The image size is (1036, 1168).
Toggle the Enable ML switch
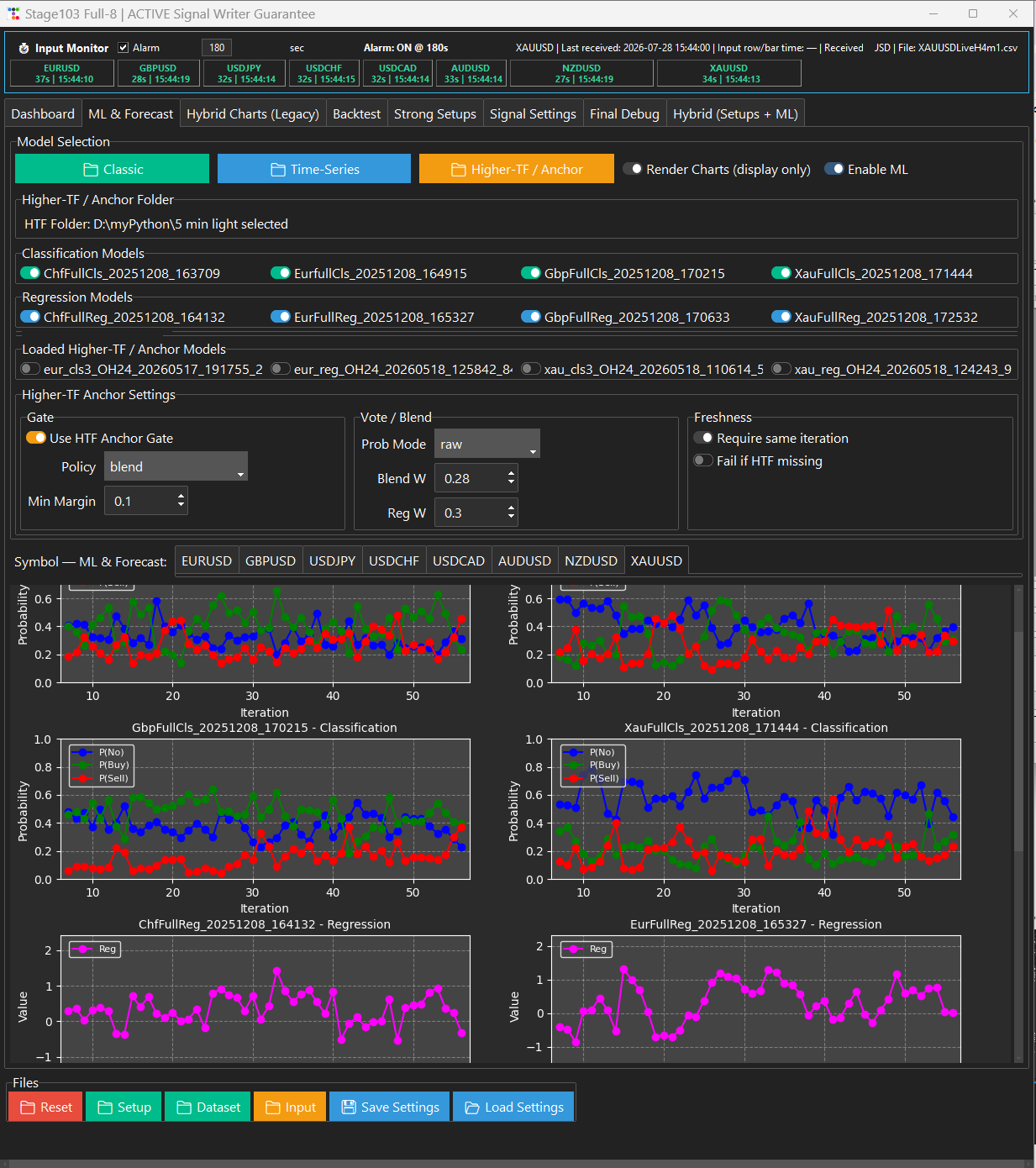coord(834,169)
